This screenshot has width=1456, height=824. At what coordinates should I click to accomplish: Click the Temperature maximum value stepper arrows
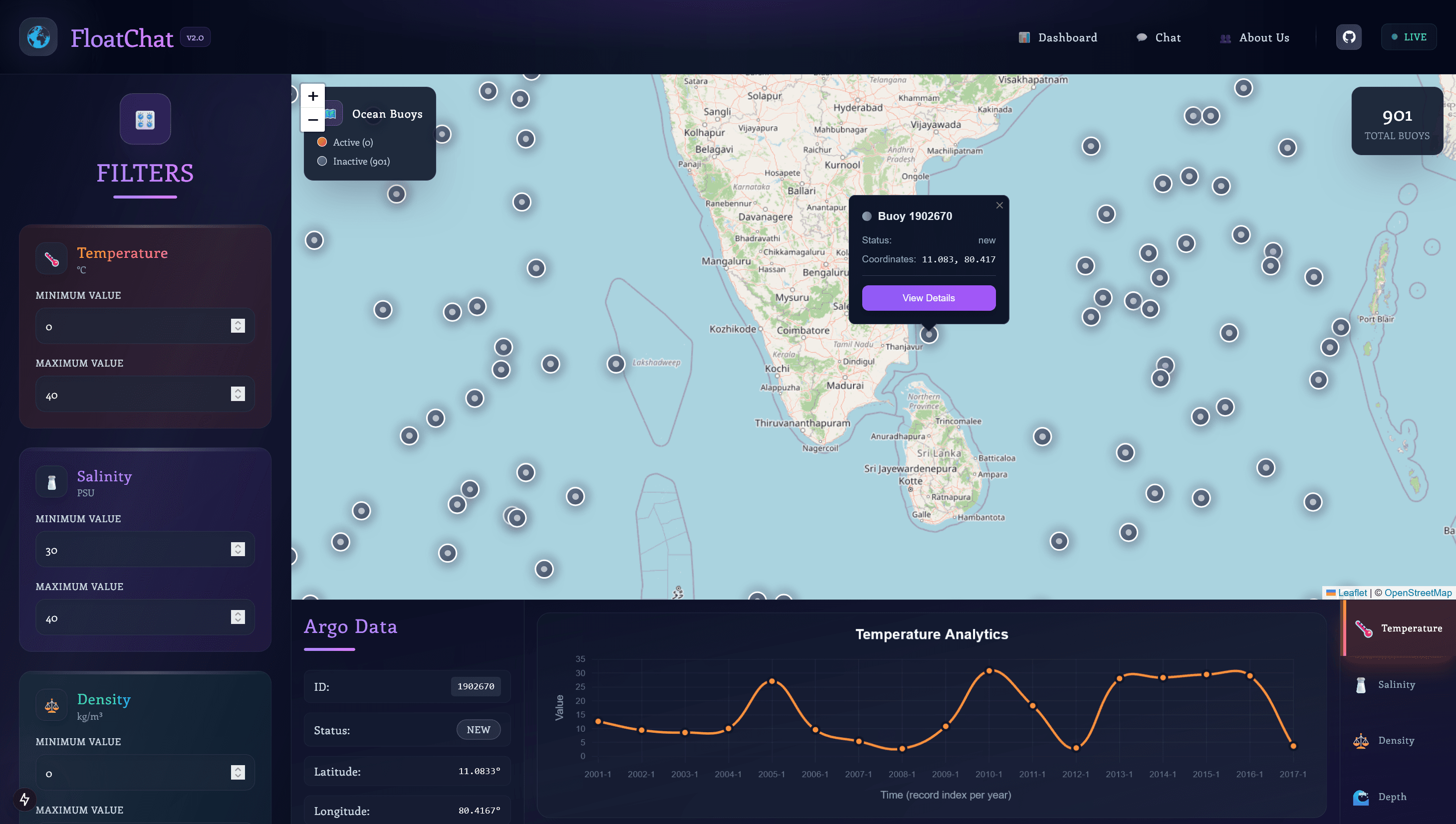pos(238,394)
